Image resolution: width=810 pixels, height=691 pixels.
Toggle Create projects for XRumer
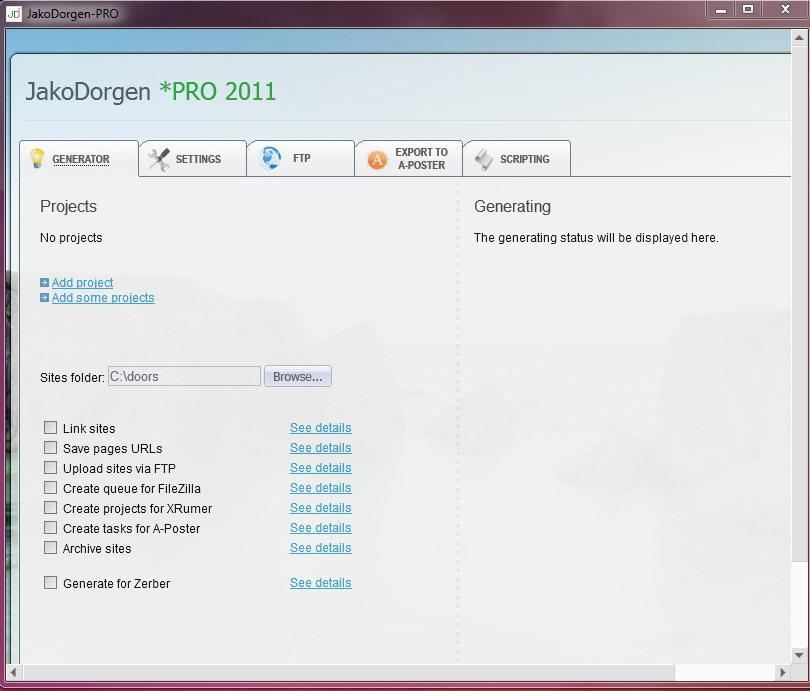(x=50, y=508)
